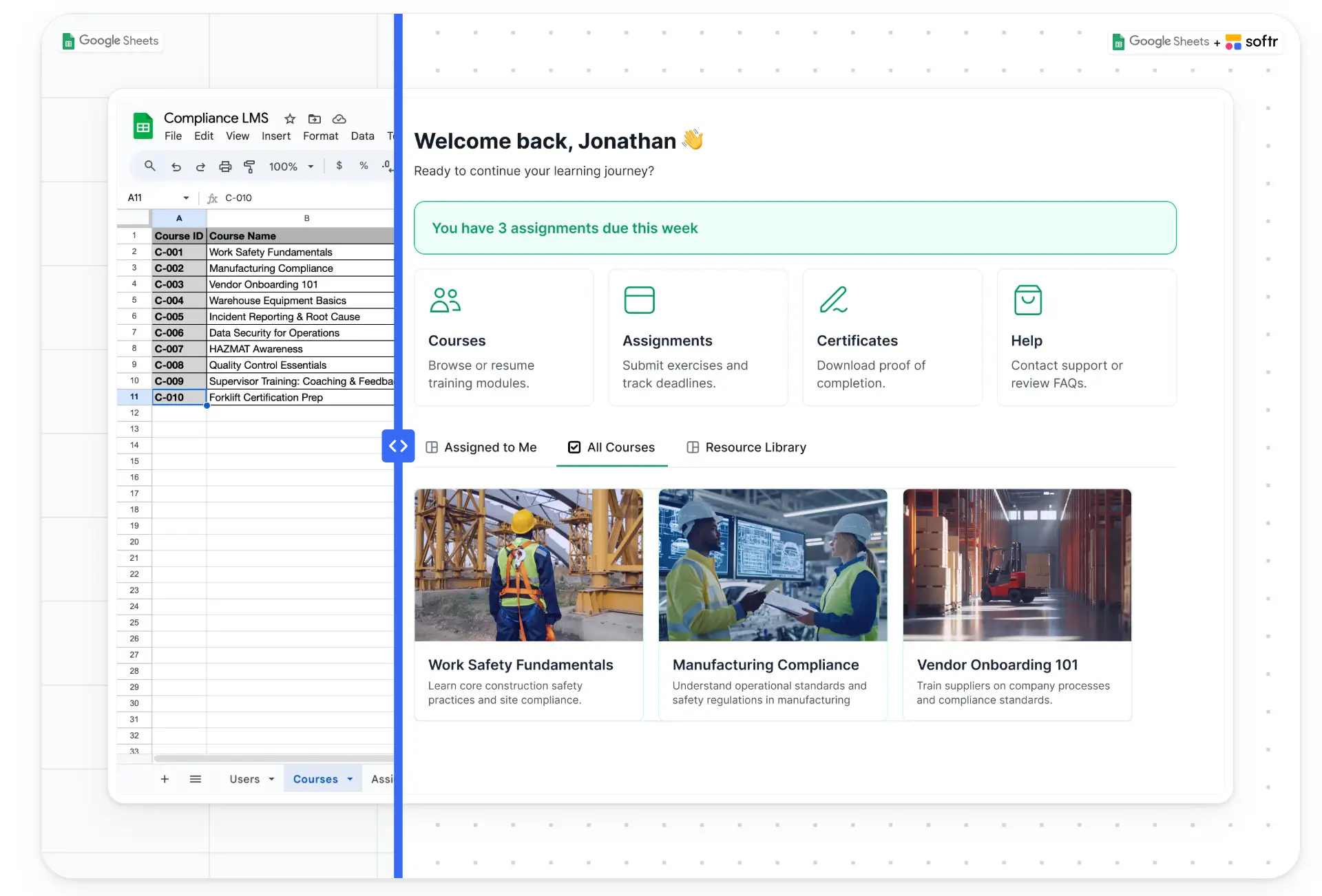Expand the name box dropdown arrow
Image resolution: width=1322 pixels, height=896 pixels.
(186, 198)
